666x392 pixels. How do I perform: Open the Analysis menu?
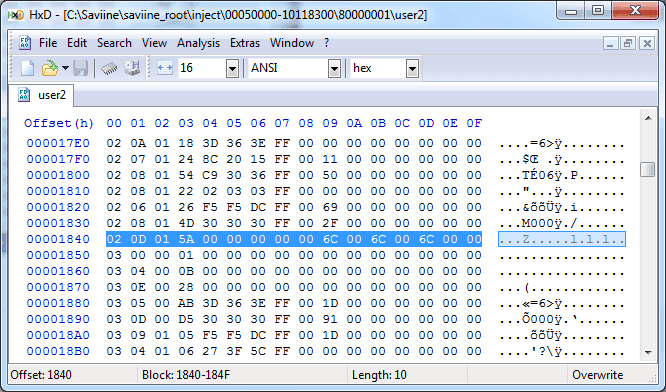198,43
